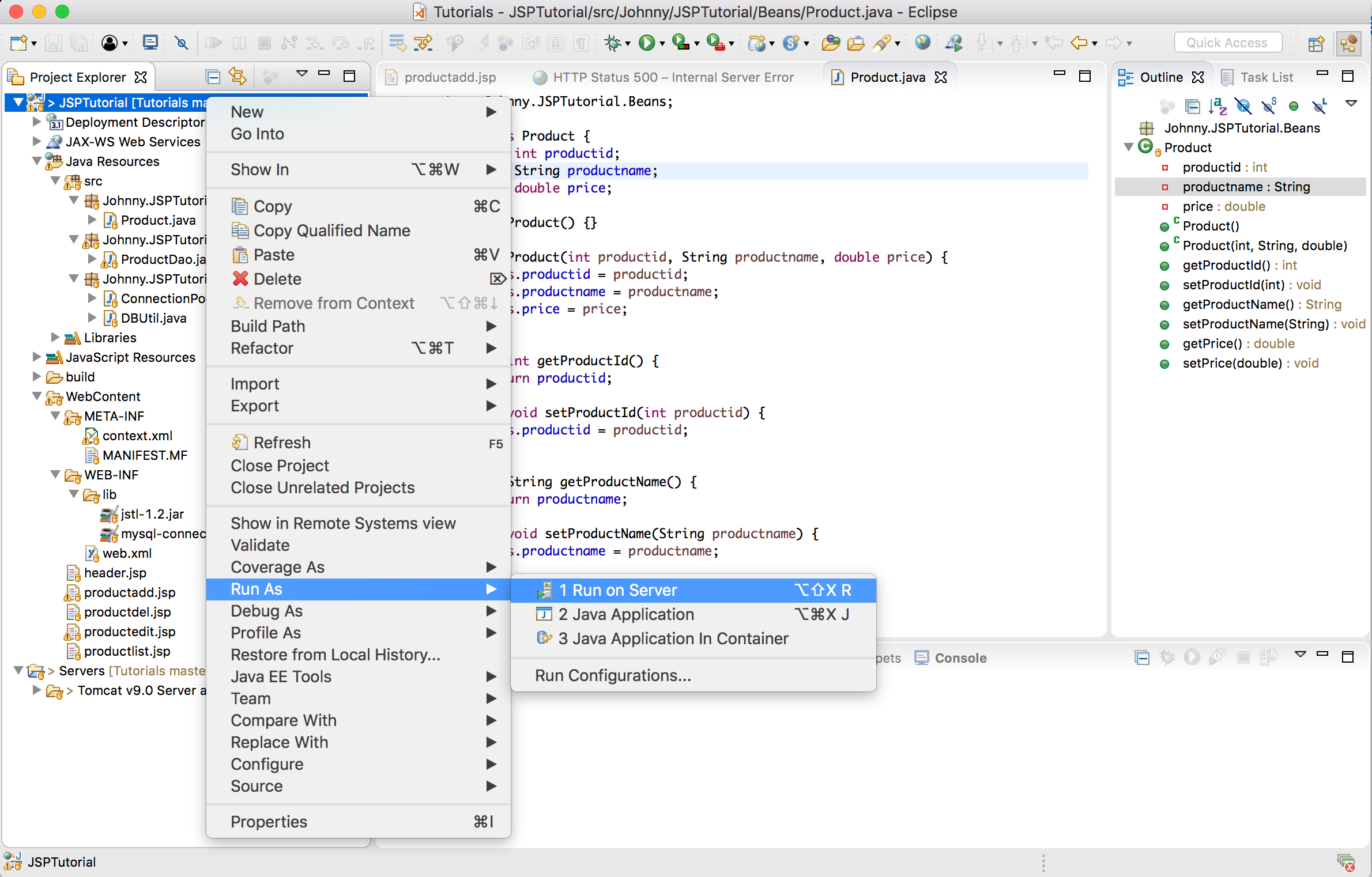Open a console via the monitor toolbar icon
Image resolution: width=1372 pixels, height=877 pixels.
pyautogui.click(x=150, y=43)
